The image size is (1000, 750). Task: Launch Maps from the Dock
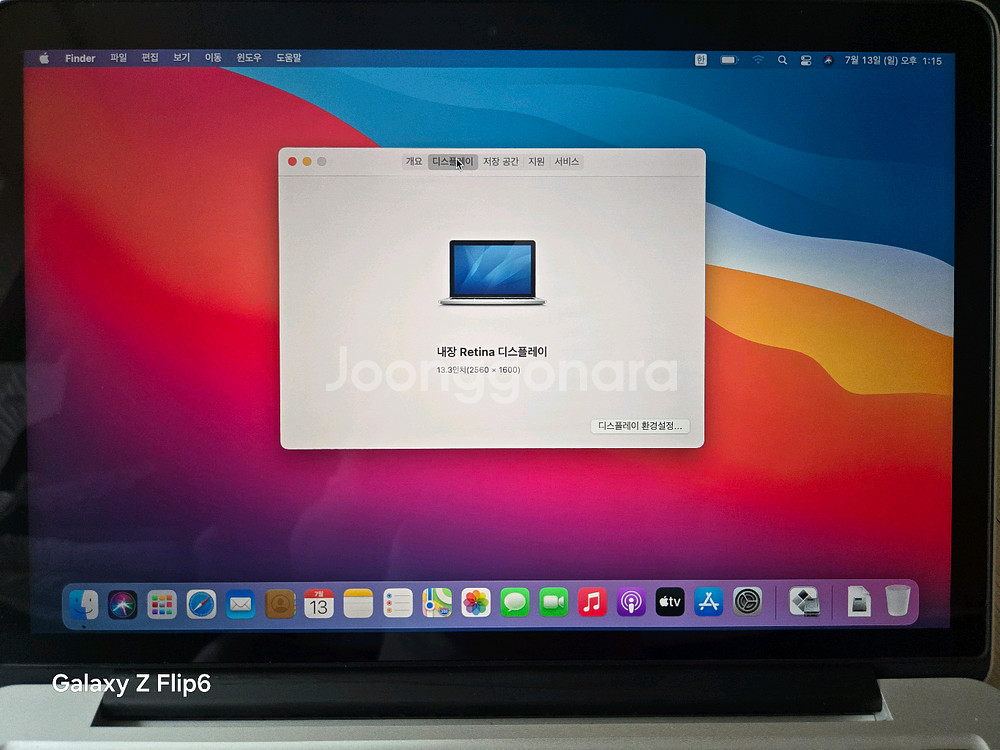(437, 603)
